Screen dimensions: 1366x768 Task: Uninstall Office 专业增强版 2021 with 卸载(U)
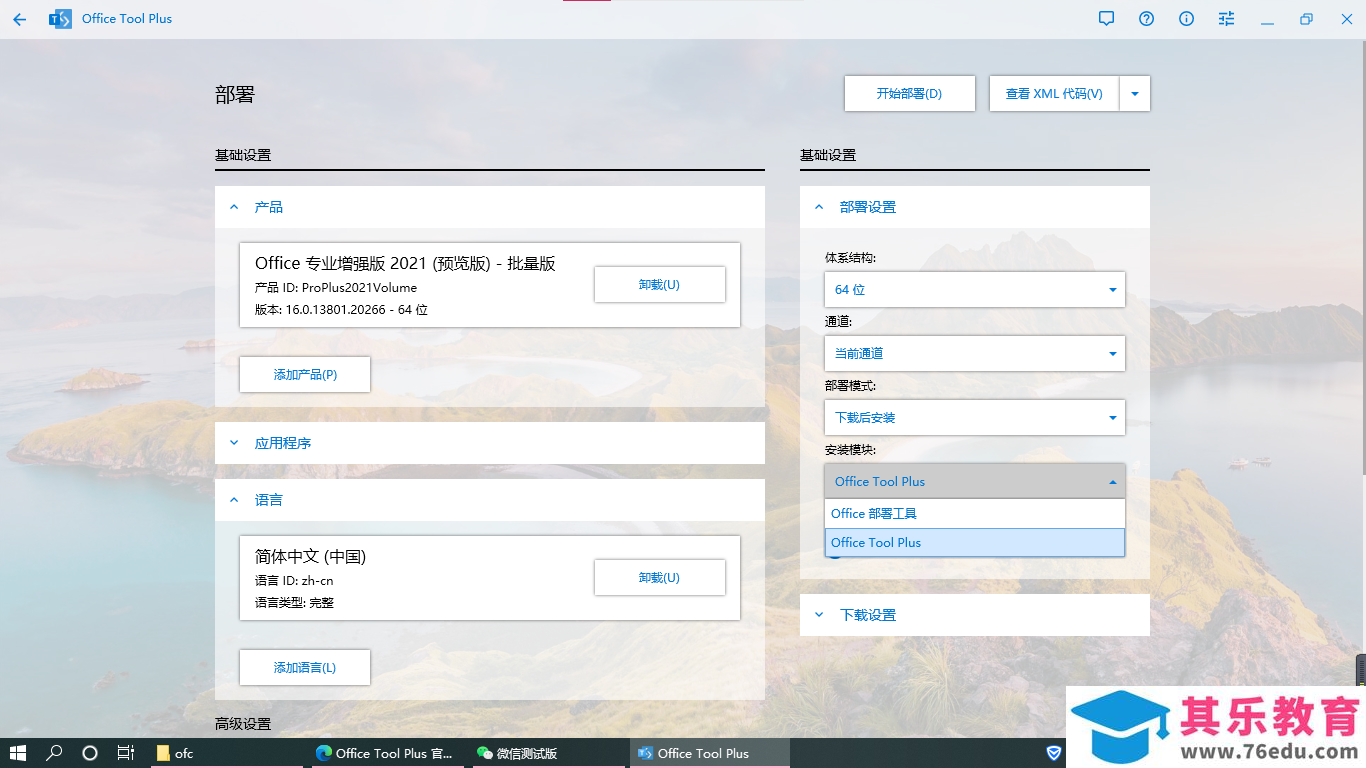pos(659,284)
